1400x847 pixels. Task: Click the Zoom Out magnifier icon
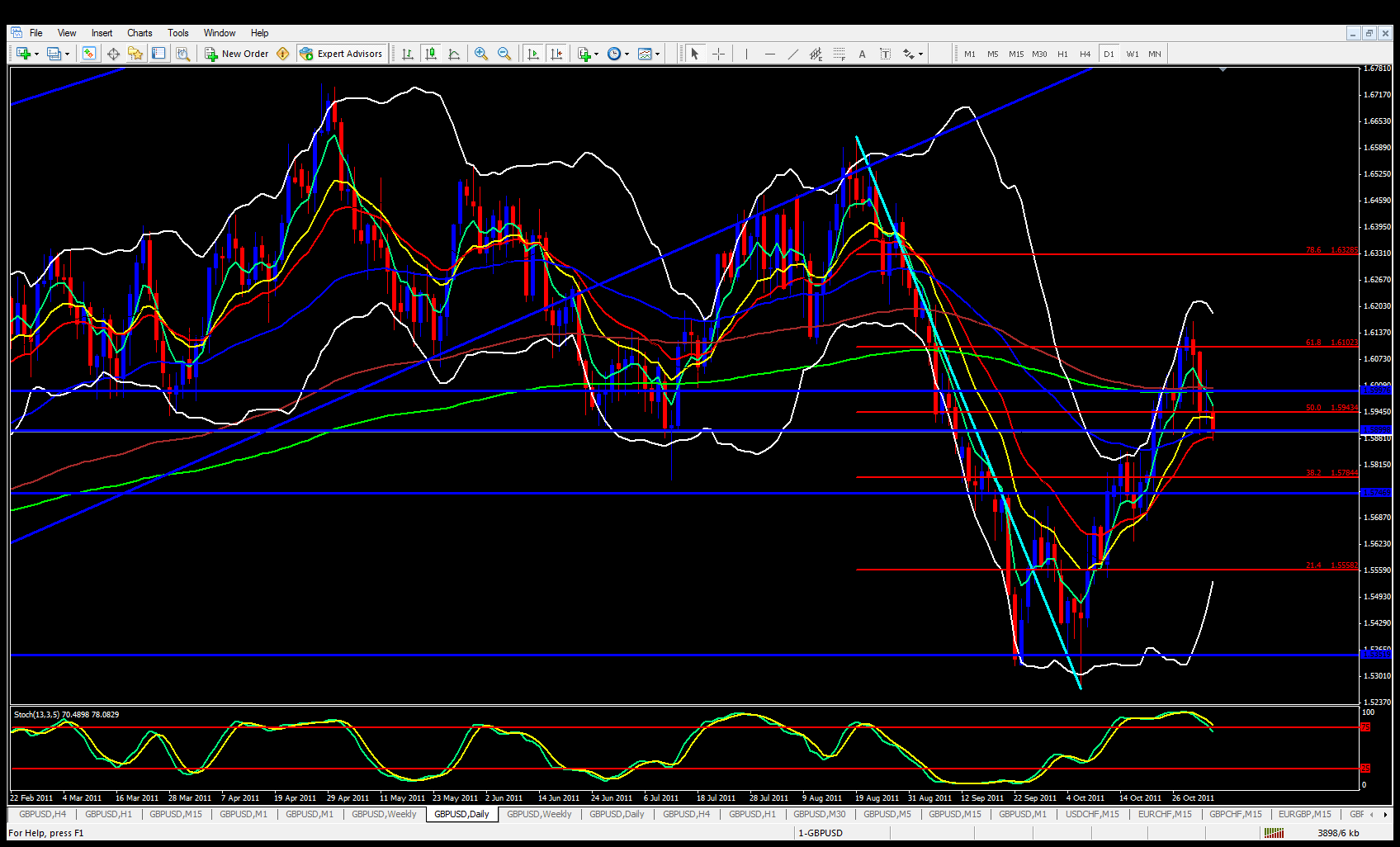pos(504,54)
